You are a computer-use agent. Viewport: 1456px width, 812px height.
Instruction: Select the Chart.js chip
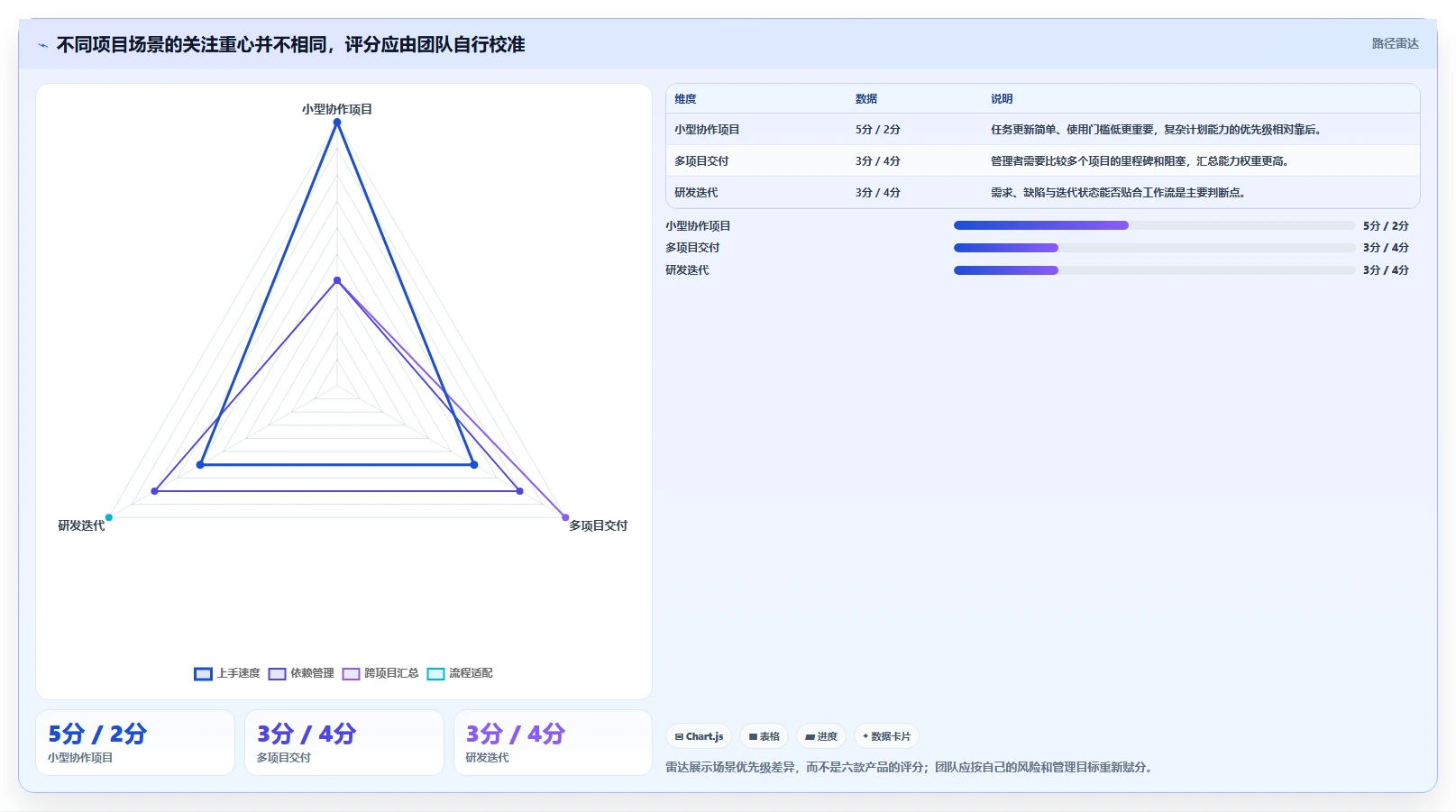[x=700, y=736]
